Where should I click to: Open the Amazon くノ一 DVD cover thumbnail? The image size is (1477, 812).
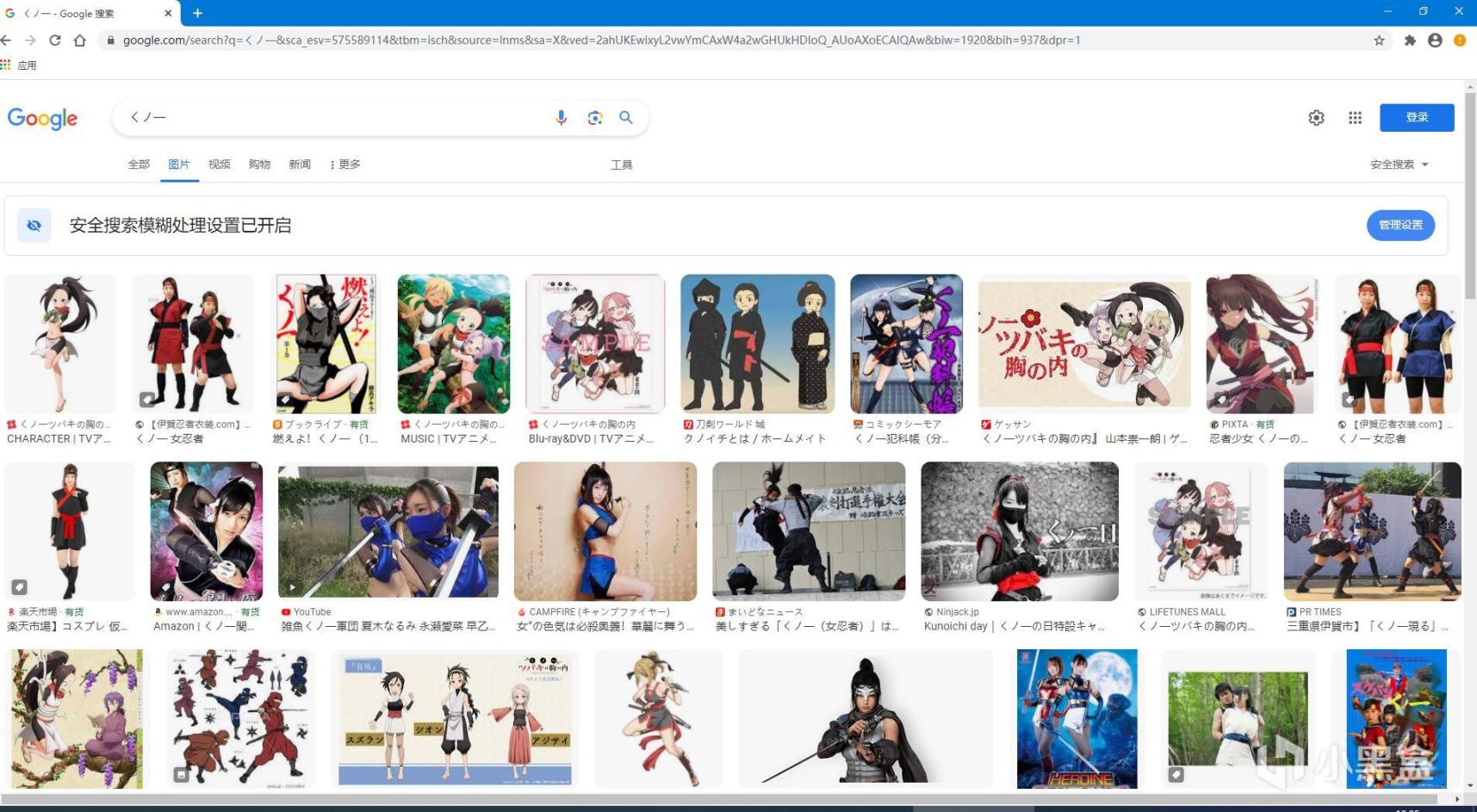pos(206,531)
